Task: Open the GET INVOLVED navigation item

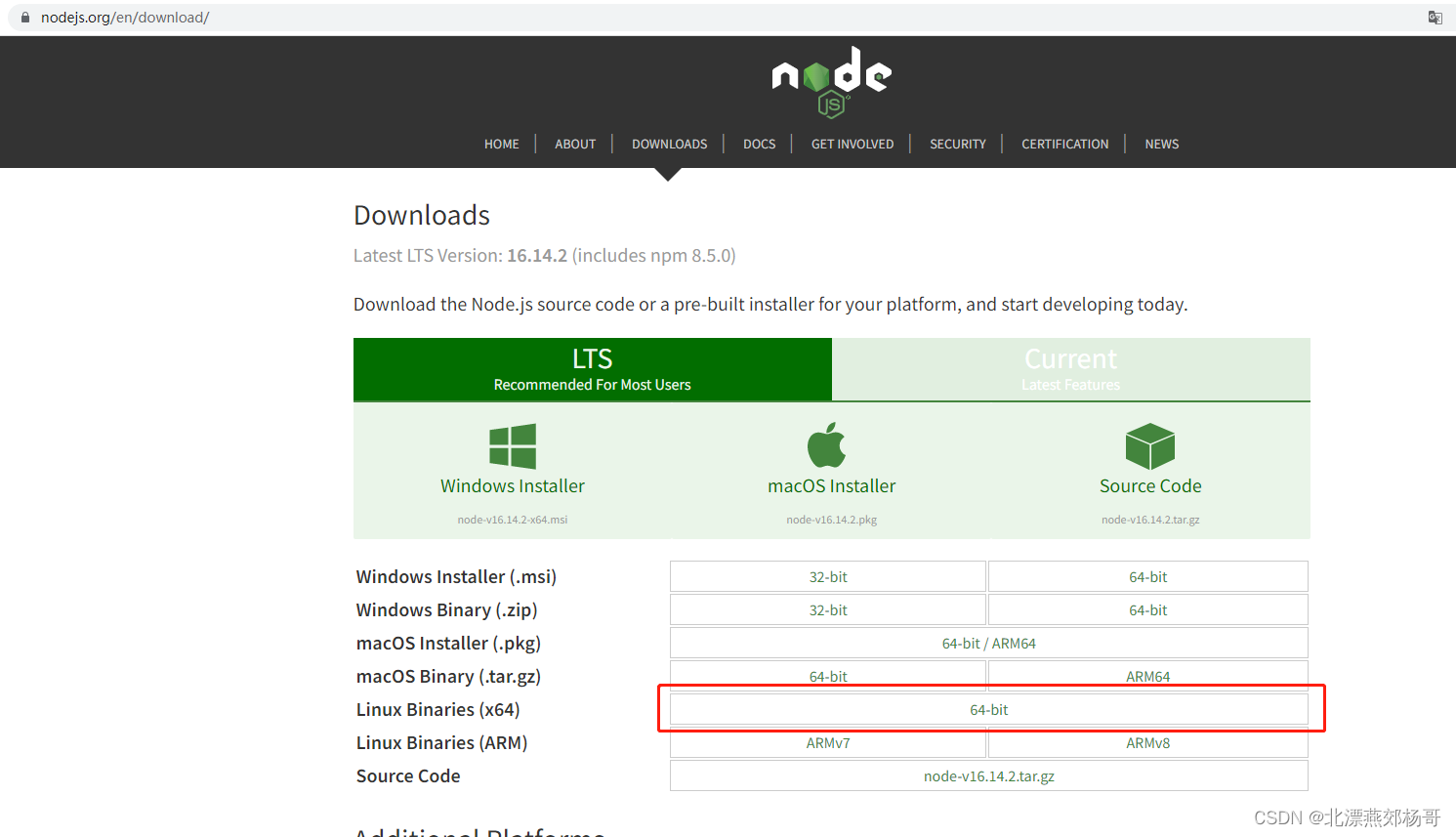Action: (x=853, y=144)
